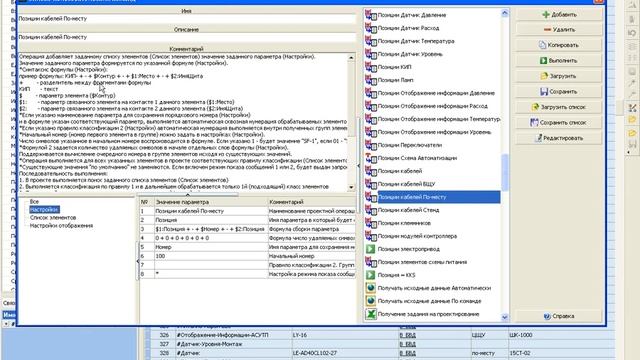The height and width of the screenshot is (360, 640).
Task: Click cell 15СТ-02 in background table
Action: point(561,353)
